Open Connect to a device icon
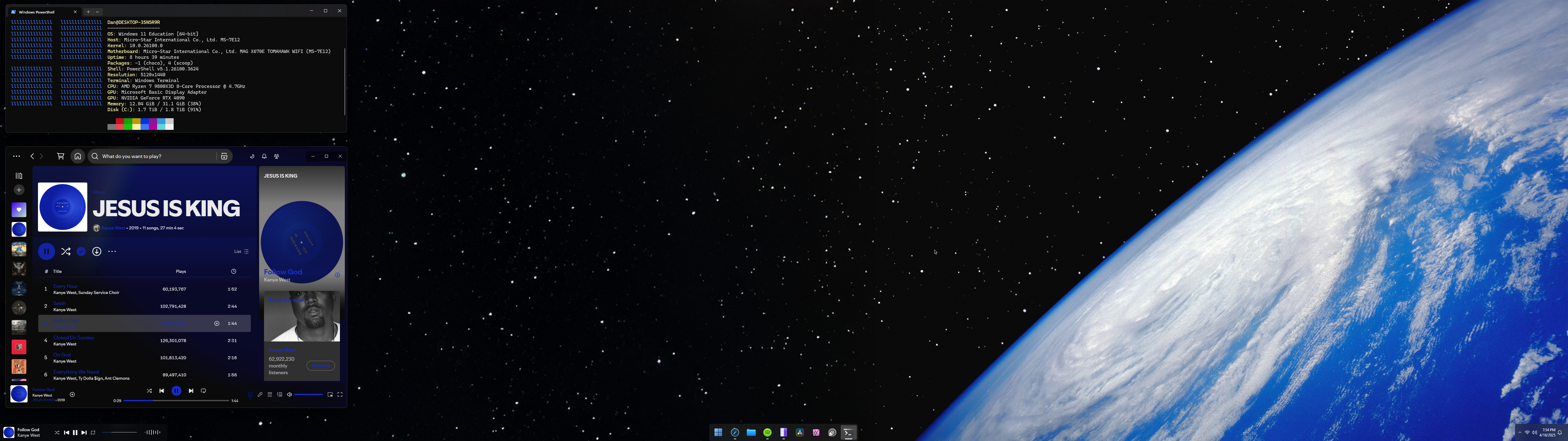The image size is (1568, 441). coord(279,395)
